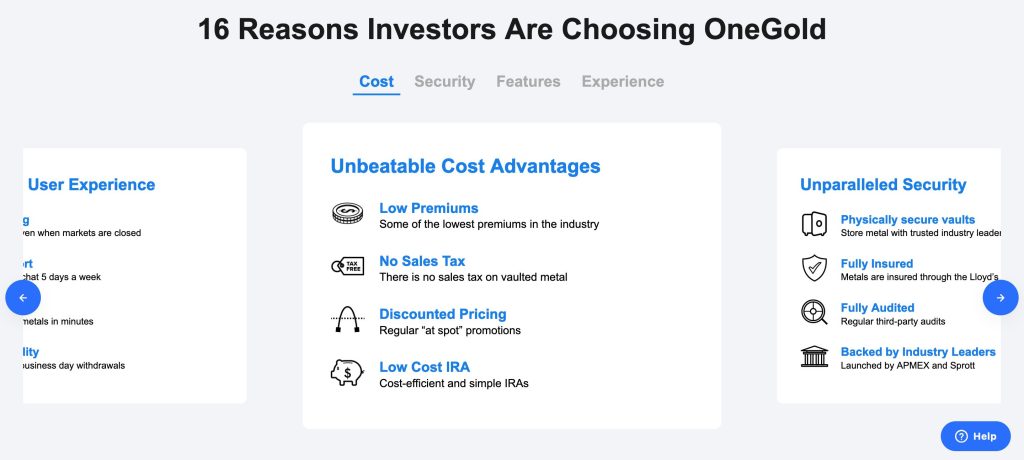
Task: Switch to the Cost tab
Action: click(376, 82)
